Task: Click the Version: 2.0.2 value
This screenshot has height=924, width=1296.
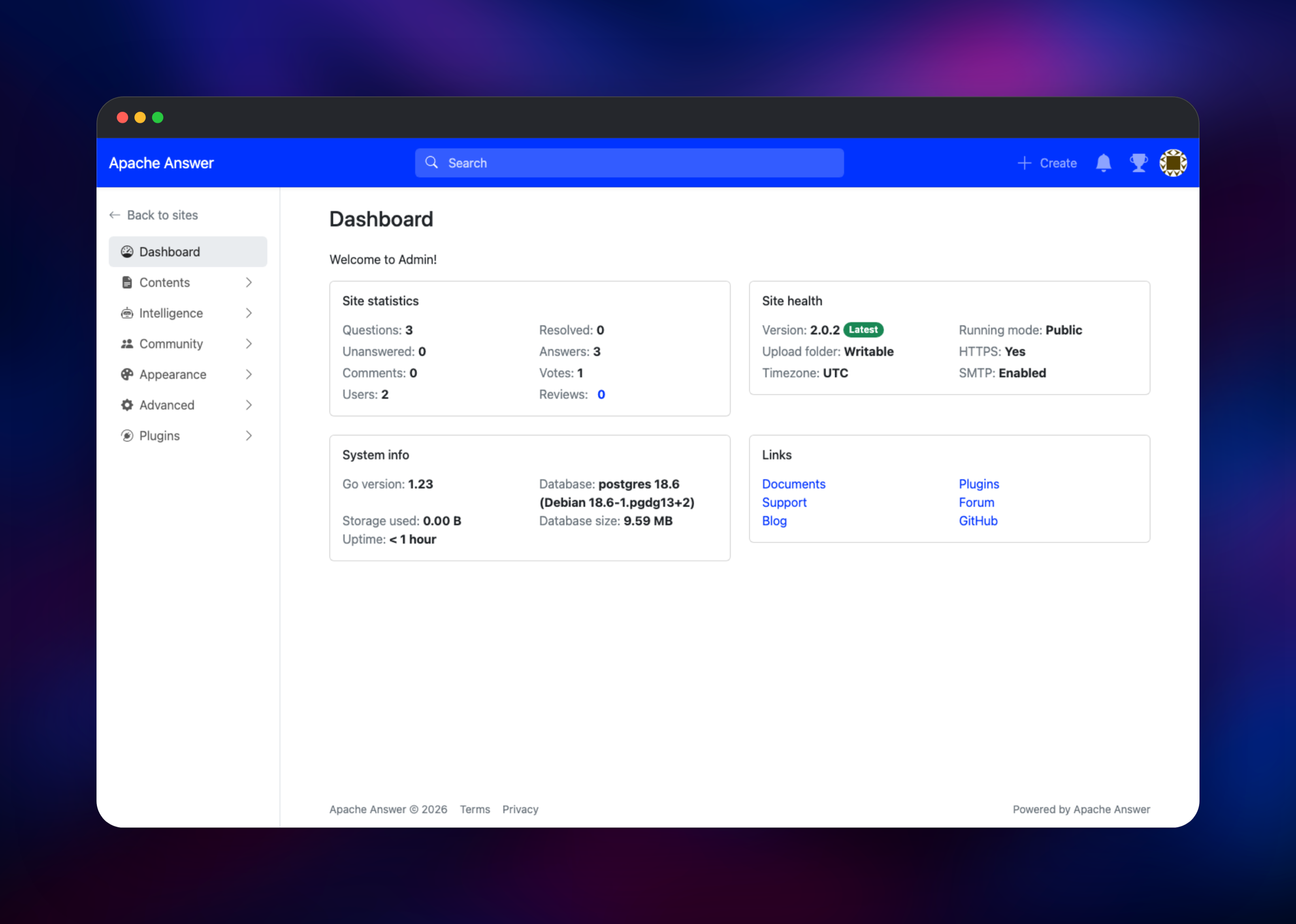Action: point(825,330)
